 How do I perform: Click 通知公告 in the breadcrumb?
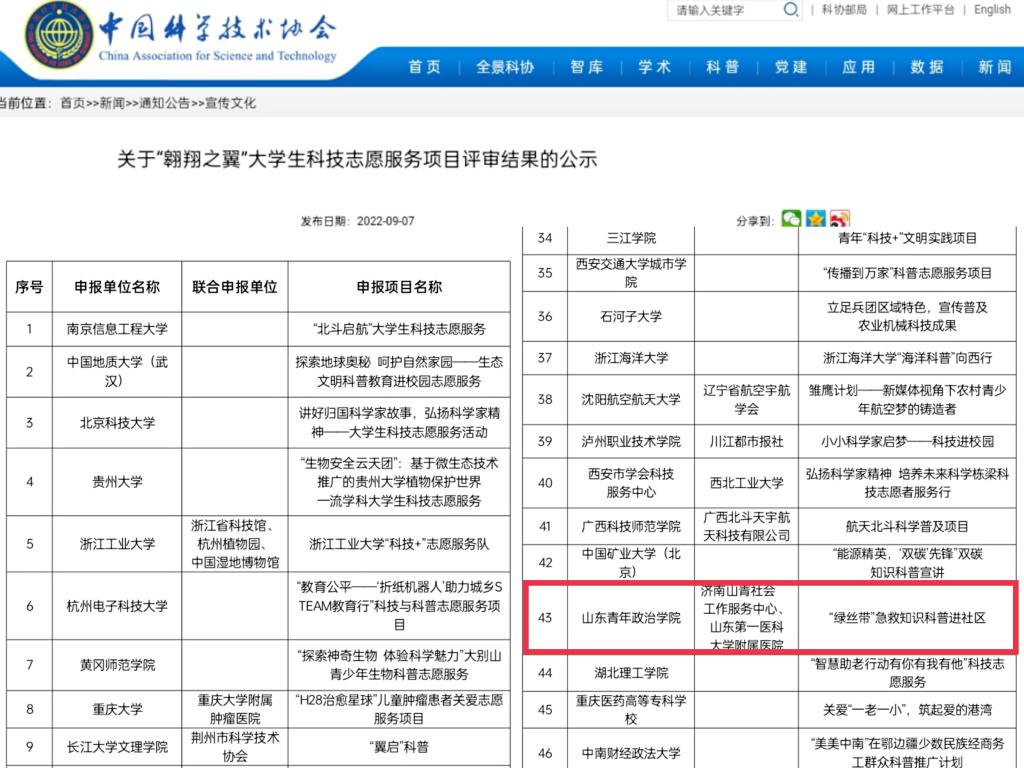[x=165, y=103]
